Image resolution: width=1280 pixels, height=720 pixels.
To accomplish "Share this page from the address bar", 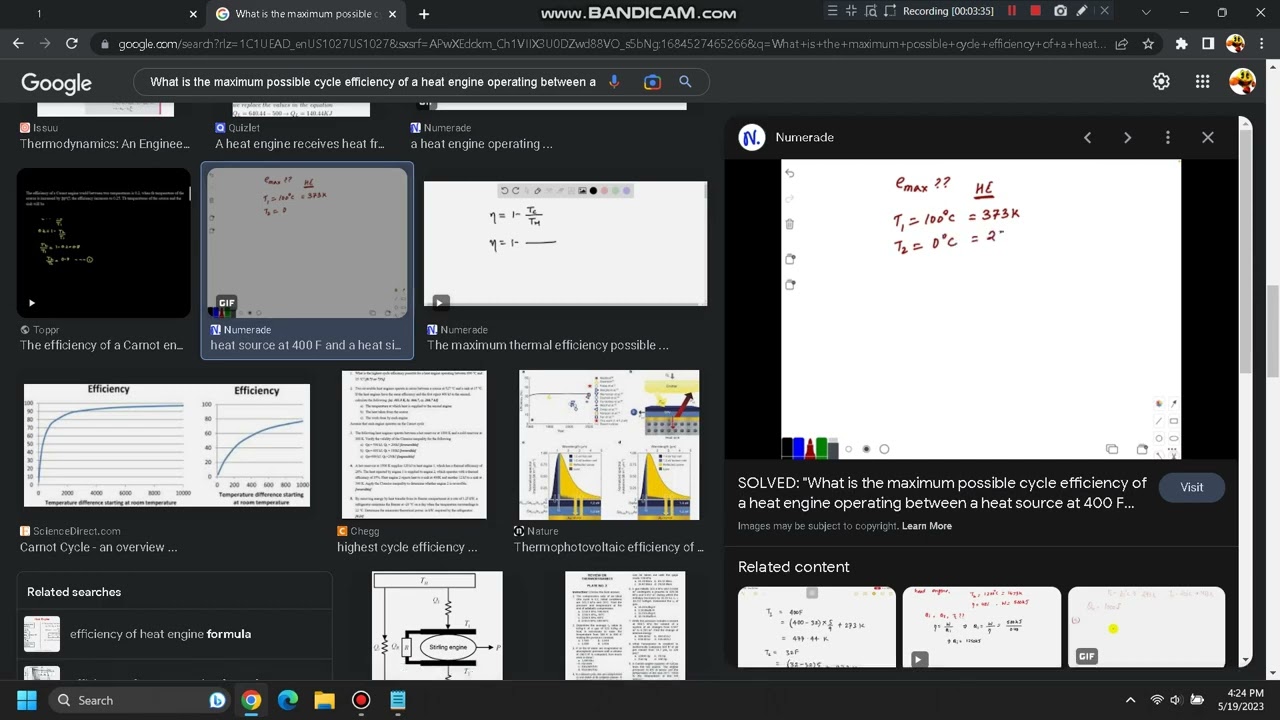I will click(x=1122, y=44).
